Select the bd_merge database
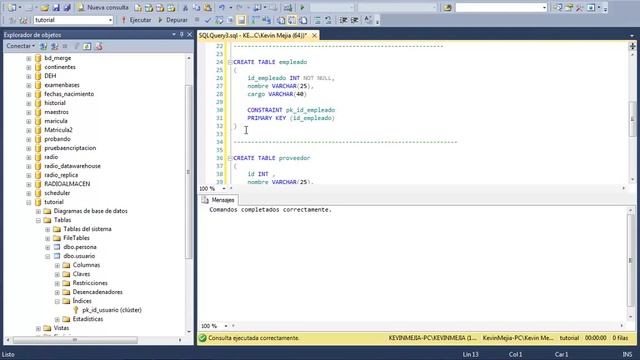This screenshot has width=640, height=360. coord(58,58)
